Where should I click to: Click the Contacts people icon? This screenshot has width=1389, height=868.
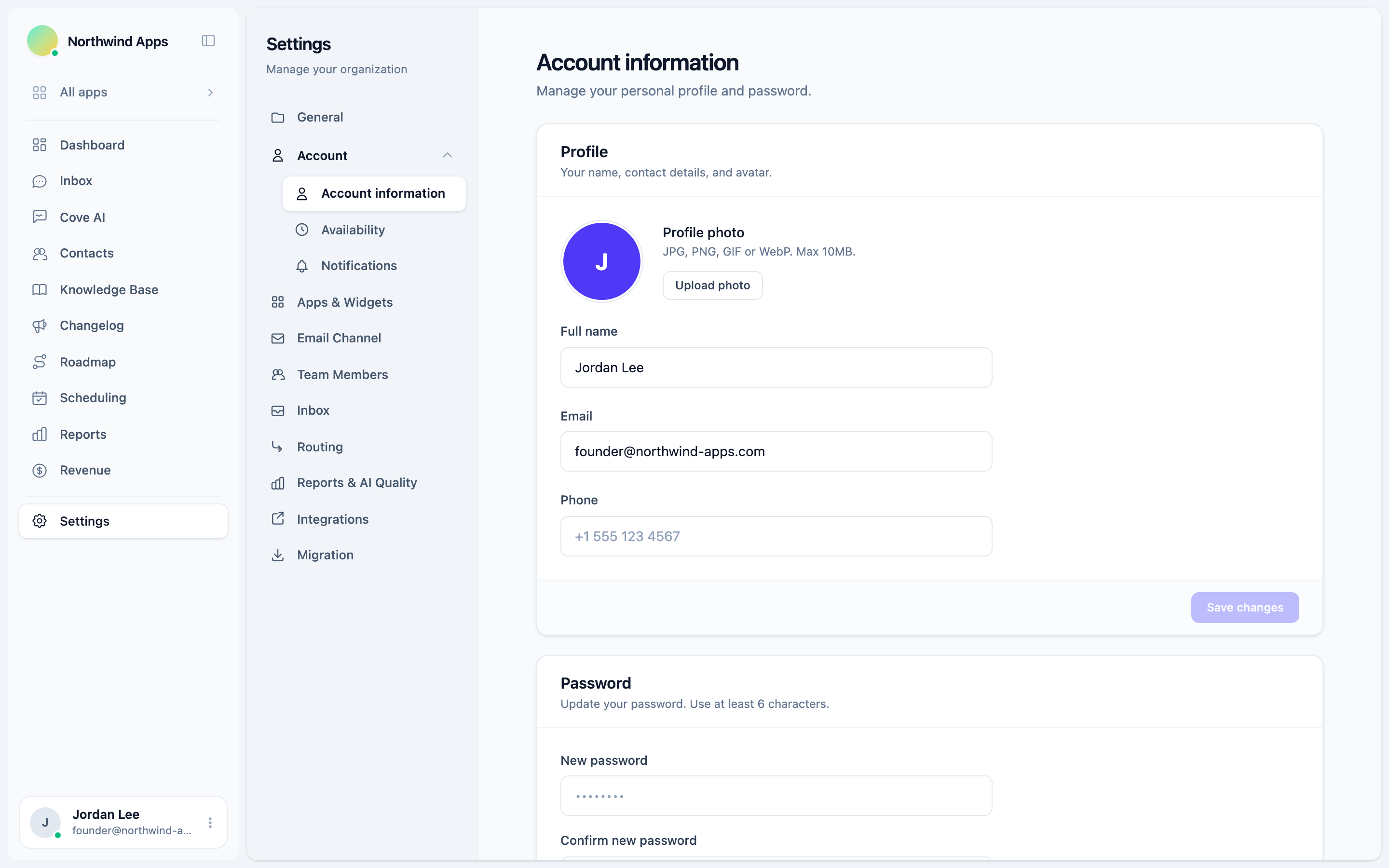point(40,253)
